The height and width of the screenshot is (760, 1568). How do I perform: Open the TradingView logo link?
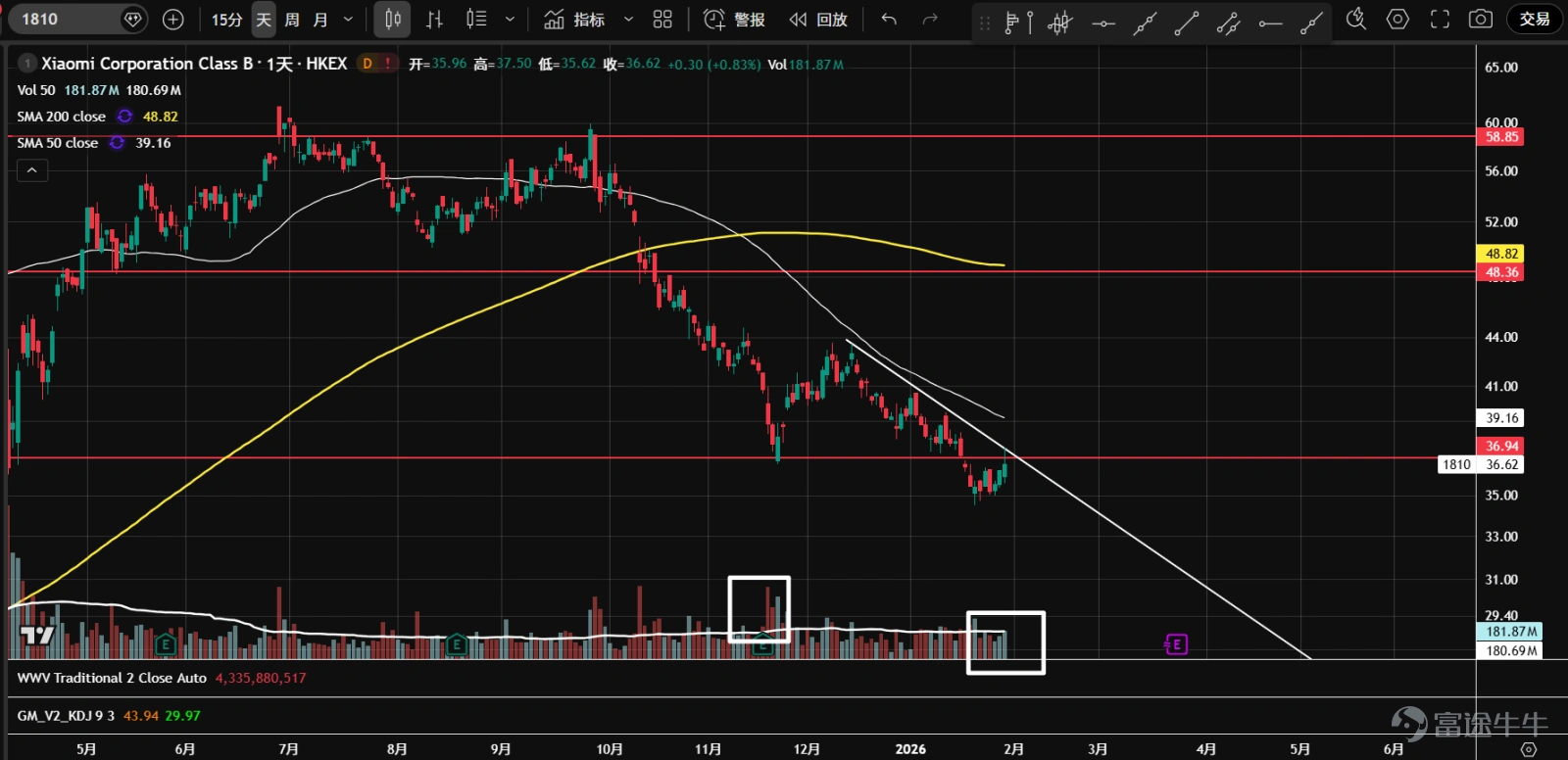coord(37,636)
